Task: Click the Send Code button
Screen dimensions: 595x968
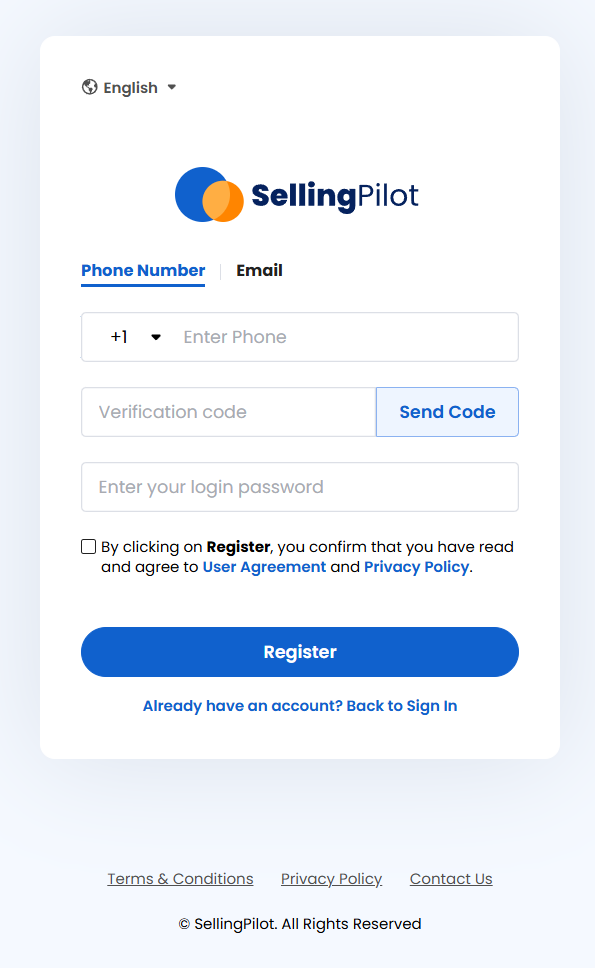Action: [x=447, y=412]
